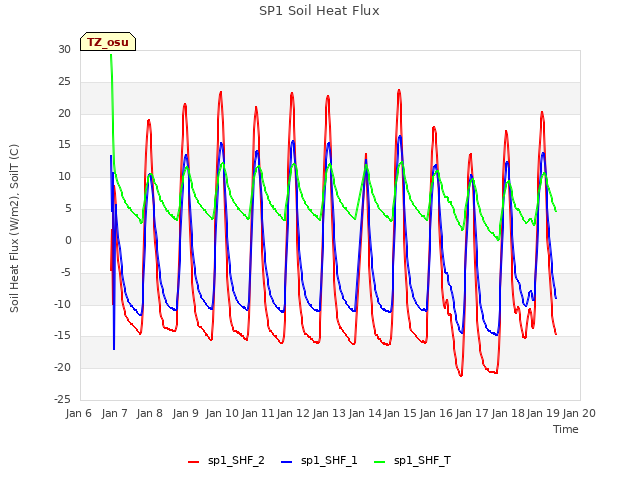Click the red sp1_SHF_2 legend swatch
The image size is (640, 480).
click(193, 462)
